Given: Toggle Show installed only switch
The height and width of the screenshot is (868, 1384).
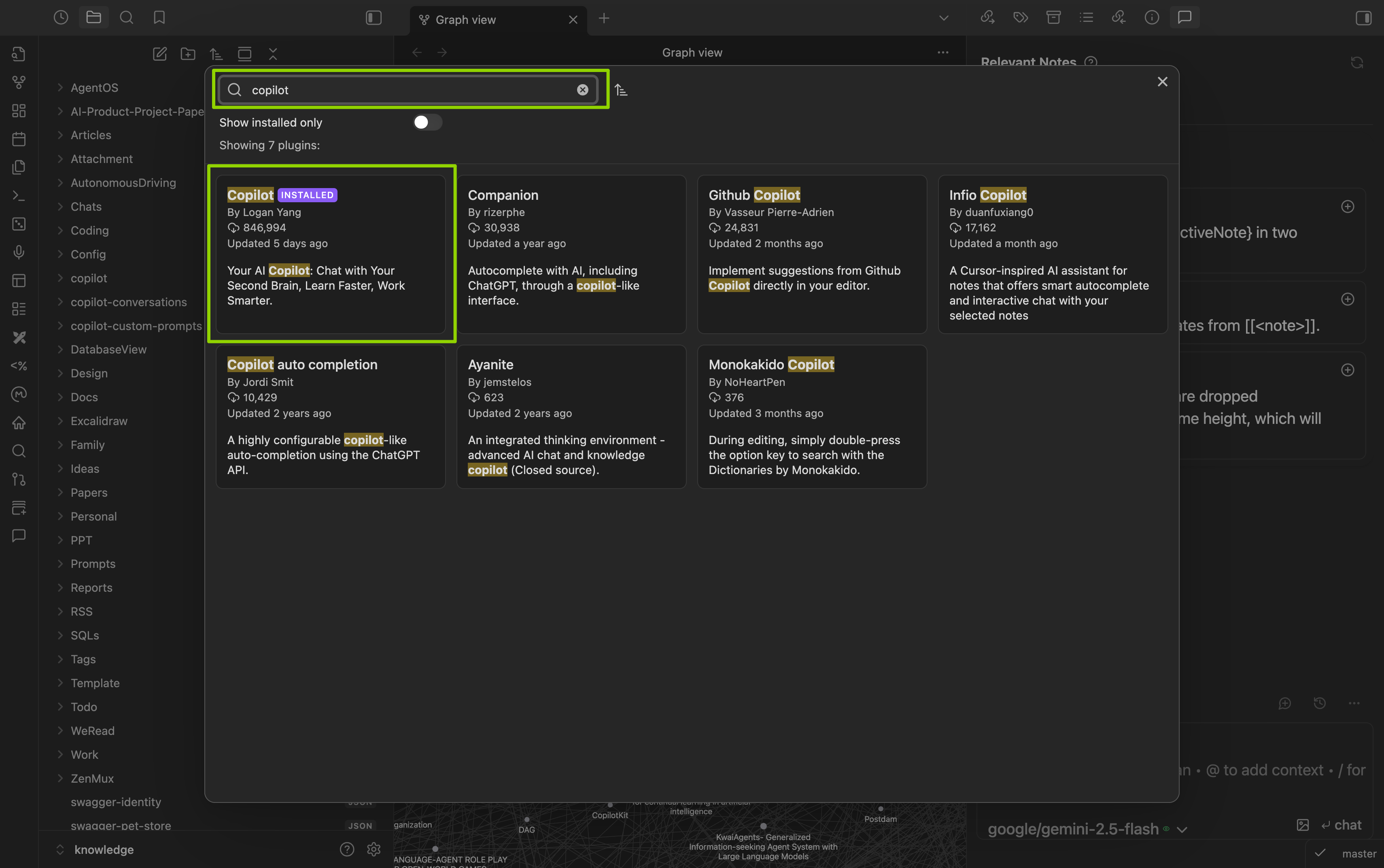Looking at the screenshot, I should pos(427,122).
